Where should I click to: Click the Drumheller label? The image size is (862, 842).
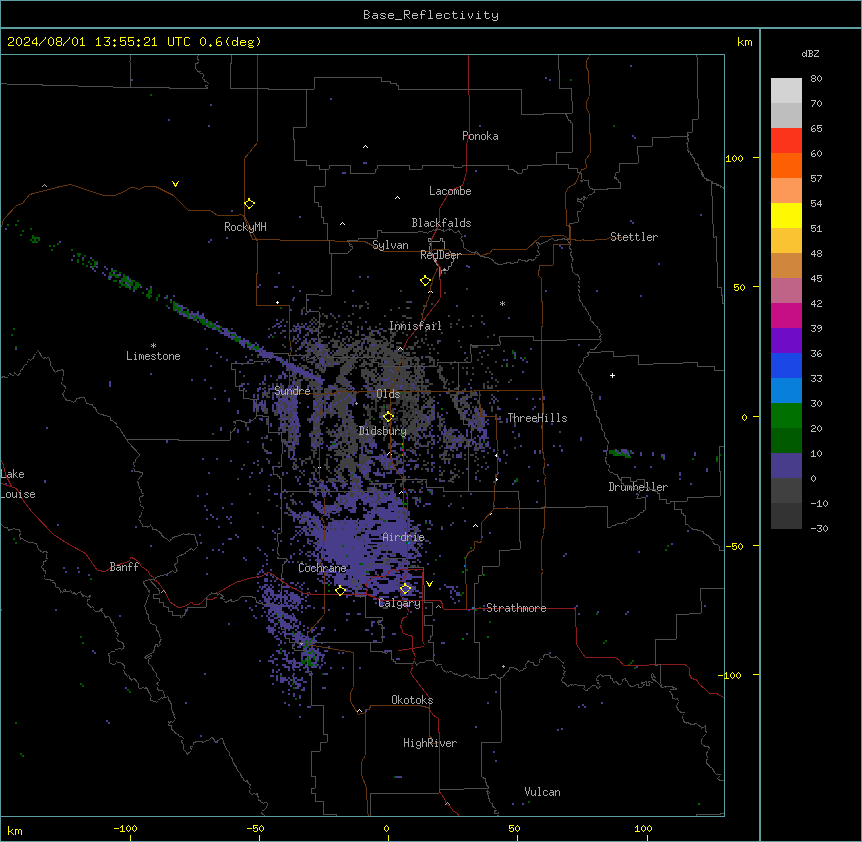[638, 487]
